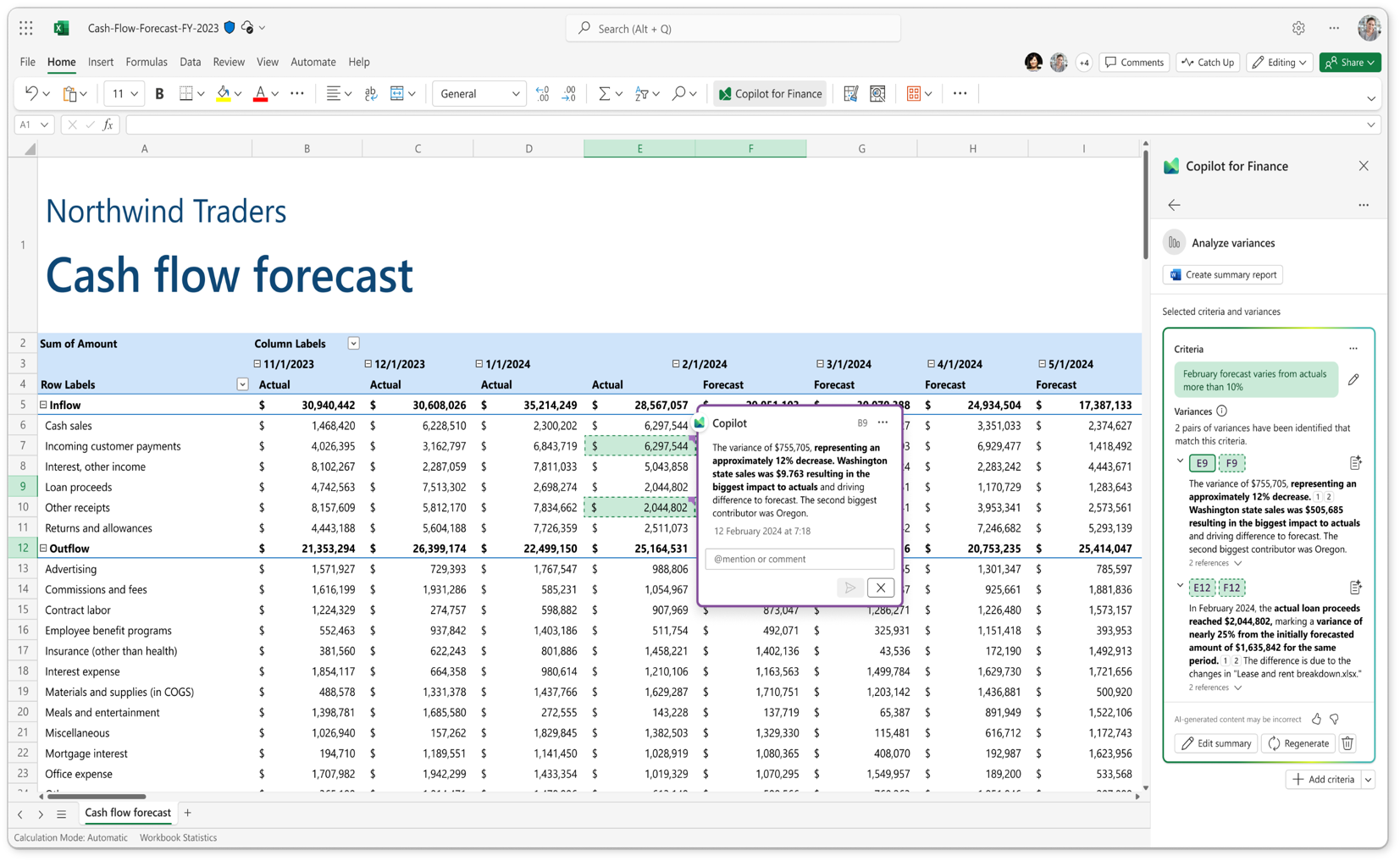Apply the yellow fill color
The height and width of the screenshot is (861, 1400).
click(x=224, y=93)
